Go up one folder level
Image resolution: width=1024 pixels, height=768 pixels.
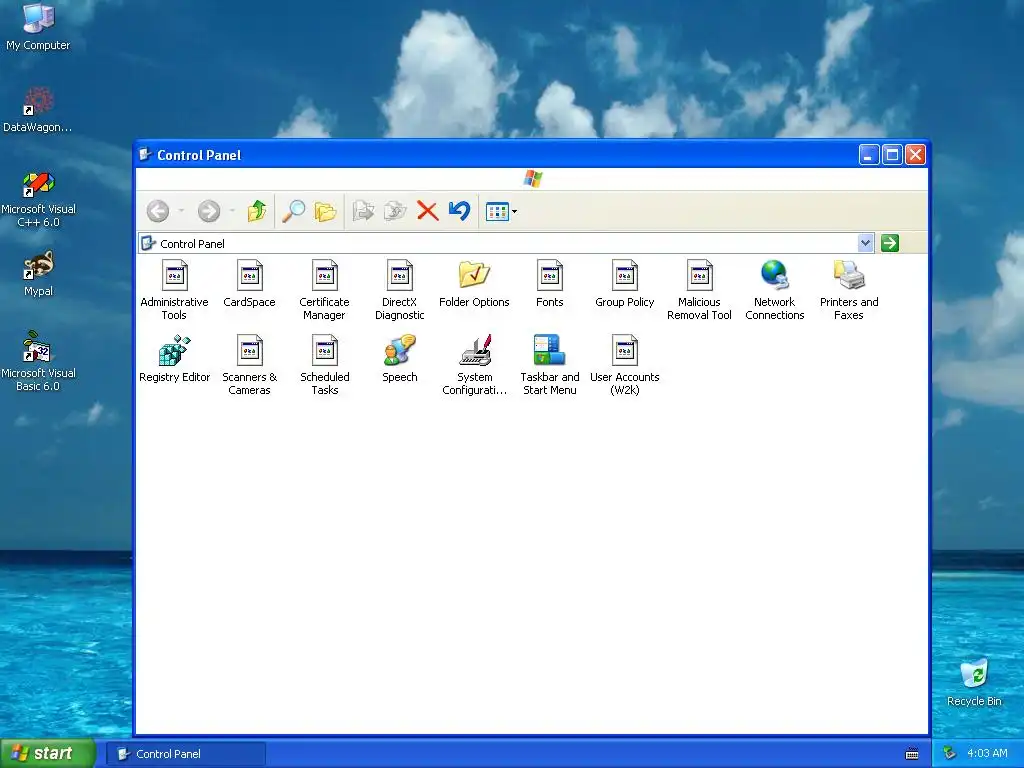point(257,211)
